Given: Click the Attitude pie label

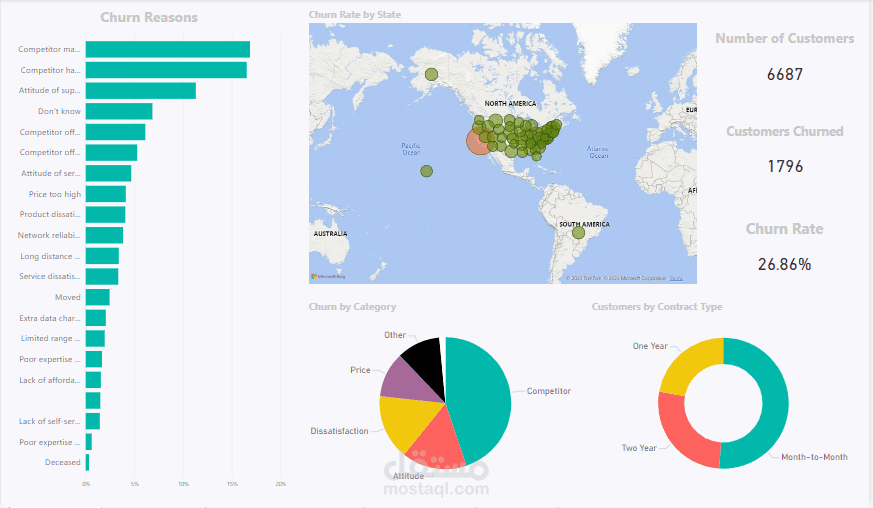Looking at the screenshot, I should (408, 476).
